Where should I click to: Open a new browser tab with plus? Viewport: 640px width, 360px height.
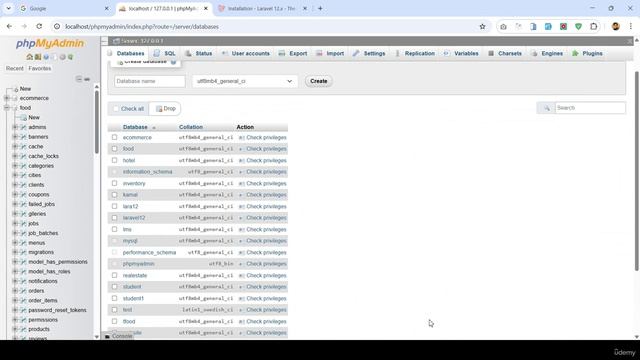click(x=320, y=8)
